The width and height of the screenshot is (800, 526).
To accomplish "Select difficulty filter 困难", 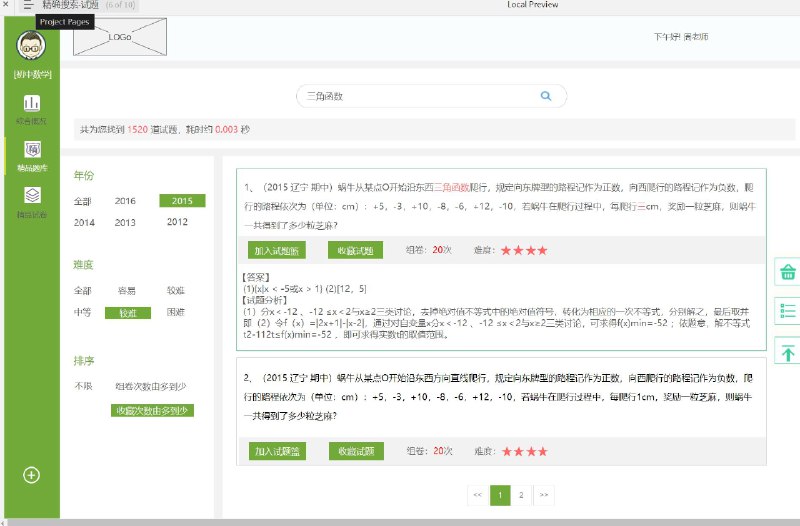I will (176, 312).
